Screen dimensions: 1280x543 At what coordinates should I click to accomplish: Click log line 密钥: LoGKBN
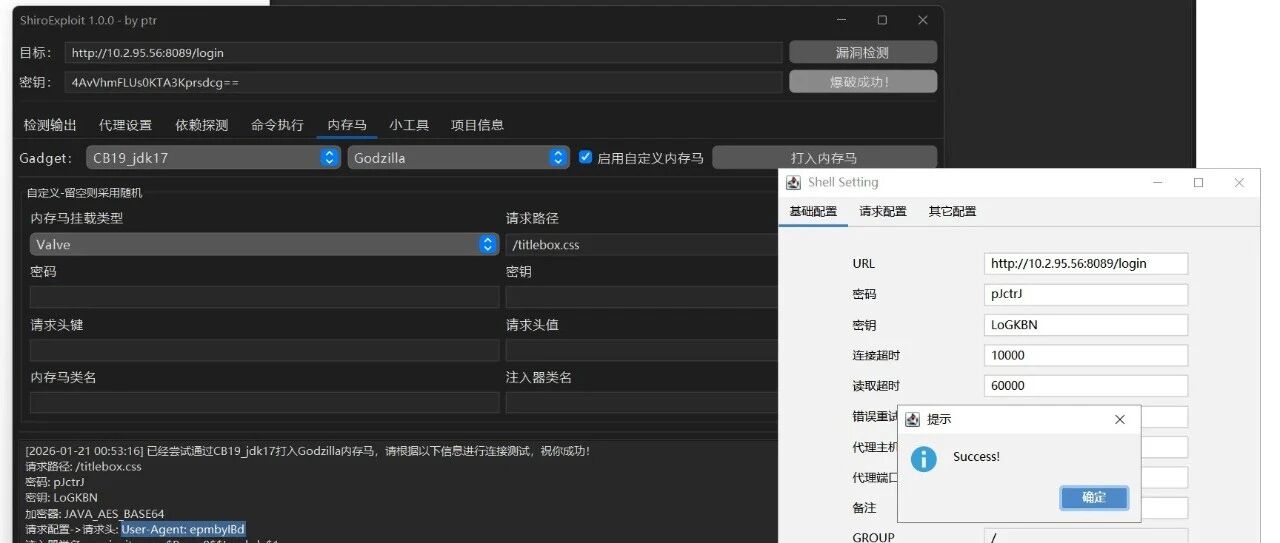62,498
